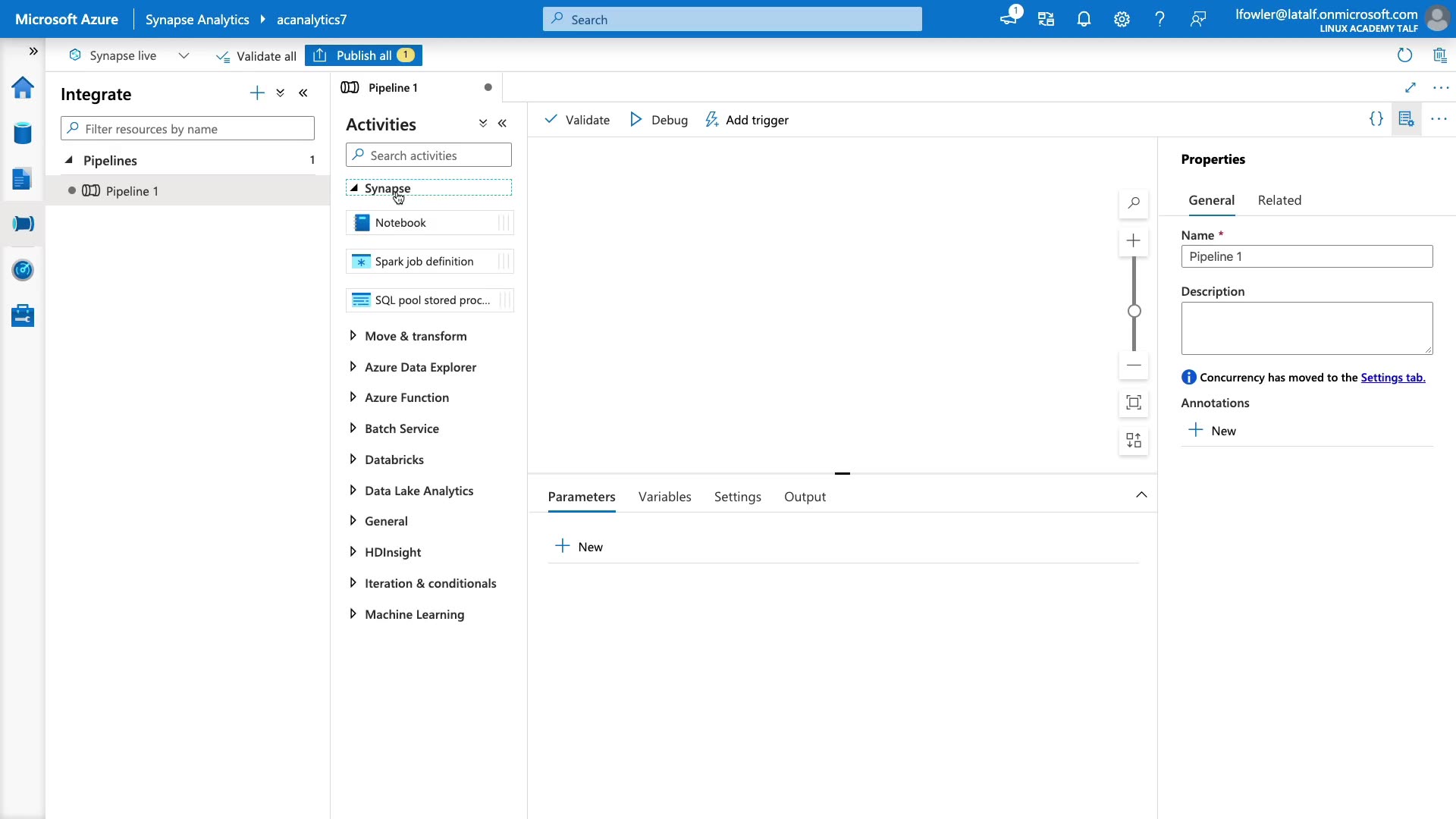Select the Related properties tab
The image size is (1456, 819).
pos(1279,200)
